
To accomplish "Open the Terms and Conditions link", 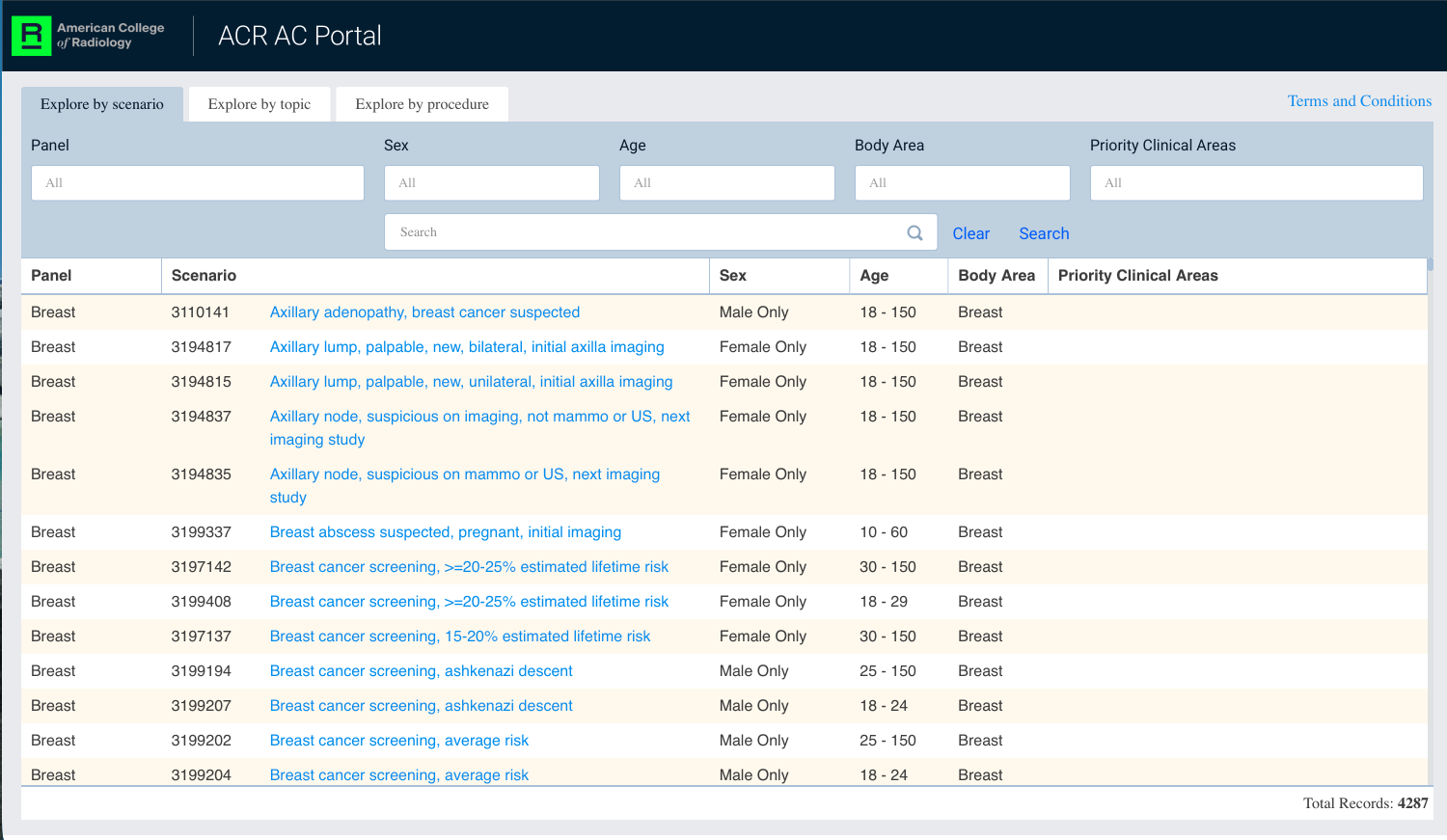I will 1359,101.
